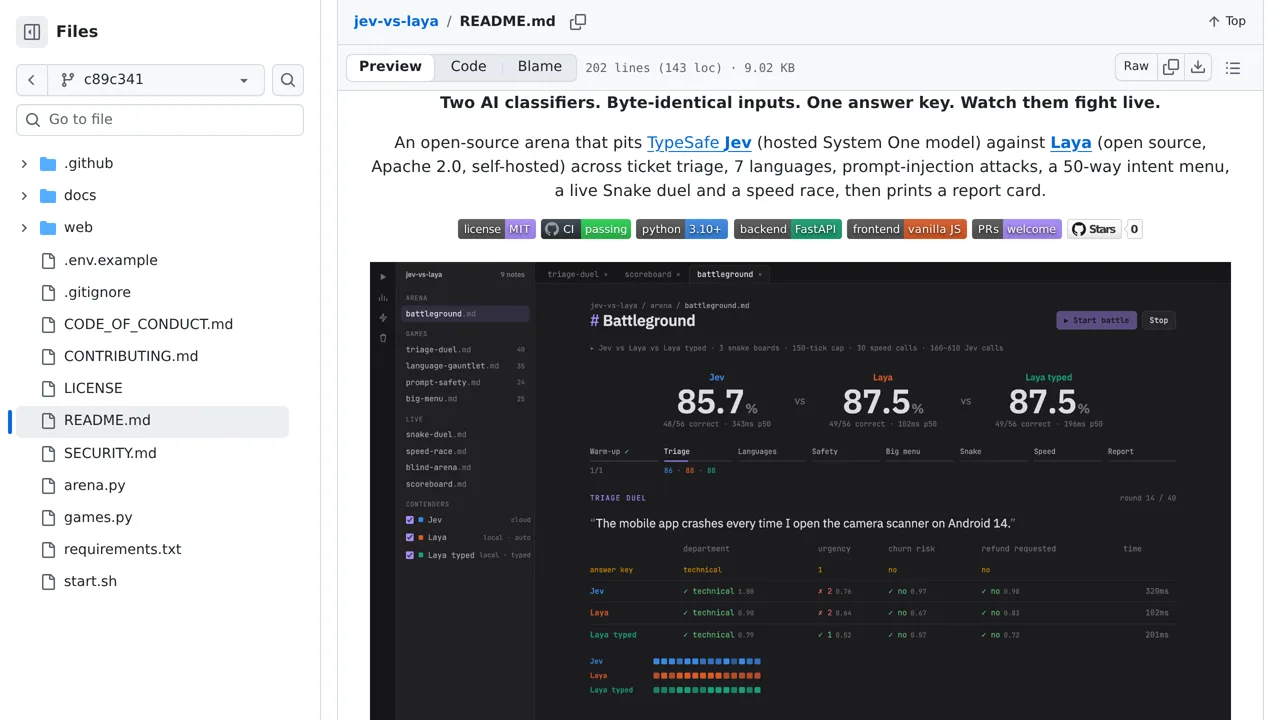This screenshot has width=1280, height=720.
Task: Copy raw file contents
Action: [x=1171, y=67]
